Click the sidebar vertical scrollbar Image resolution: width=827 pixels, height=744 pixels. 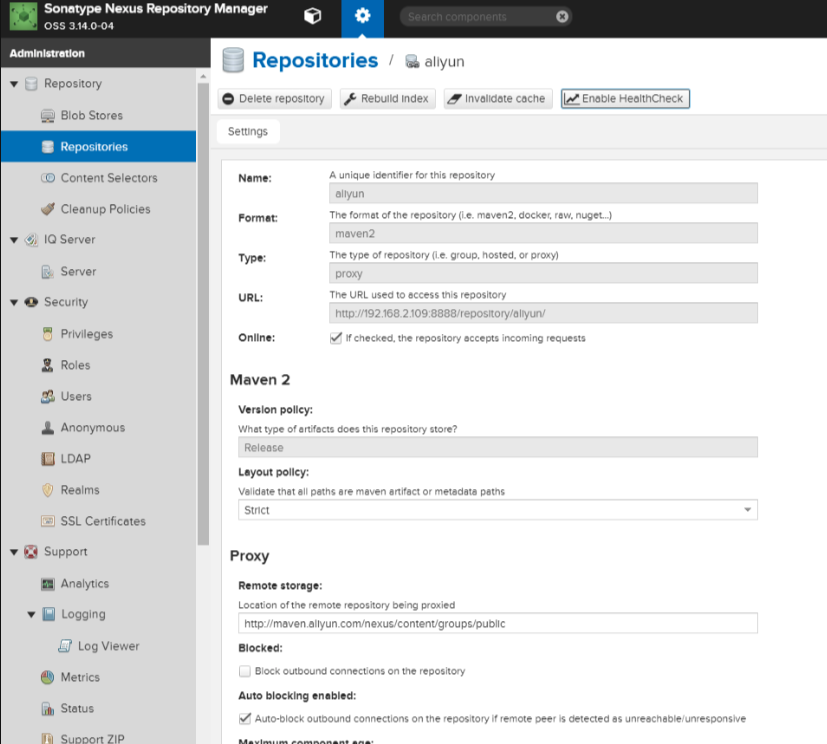[x=203, y=314]
